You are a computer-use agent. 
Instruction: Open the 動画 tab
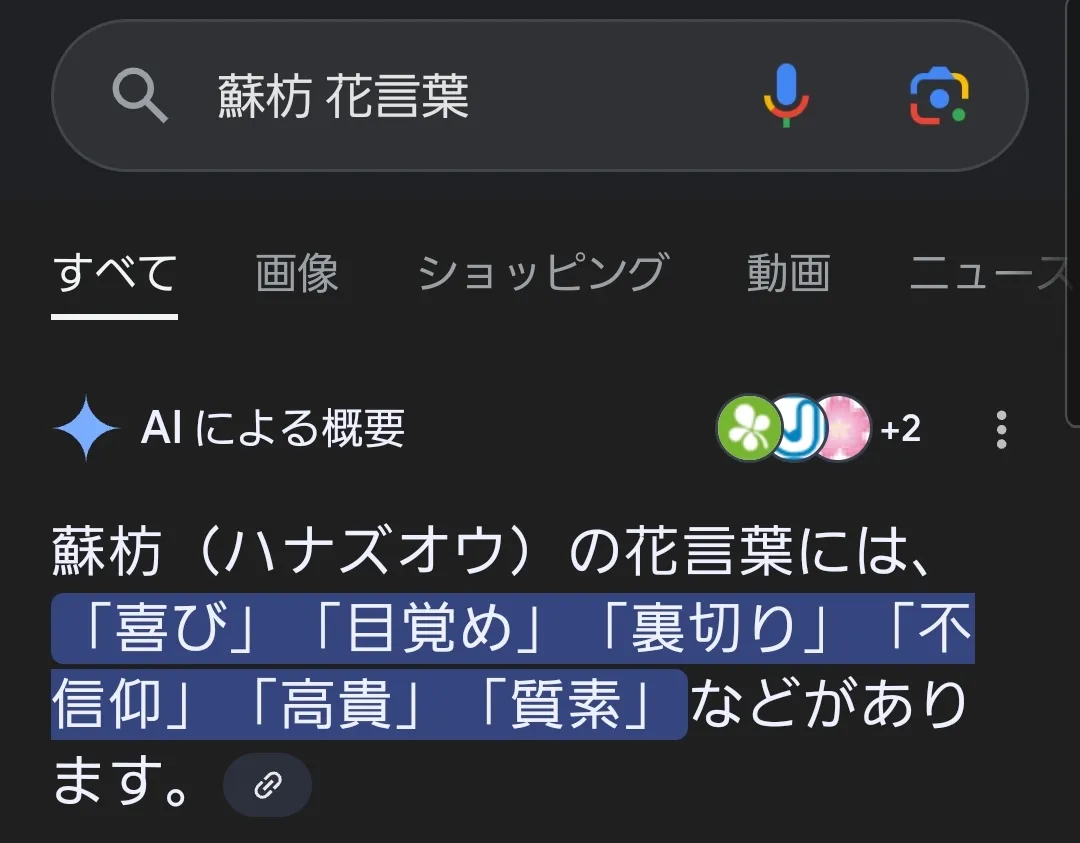click(x=789, y=273)
